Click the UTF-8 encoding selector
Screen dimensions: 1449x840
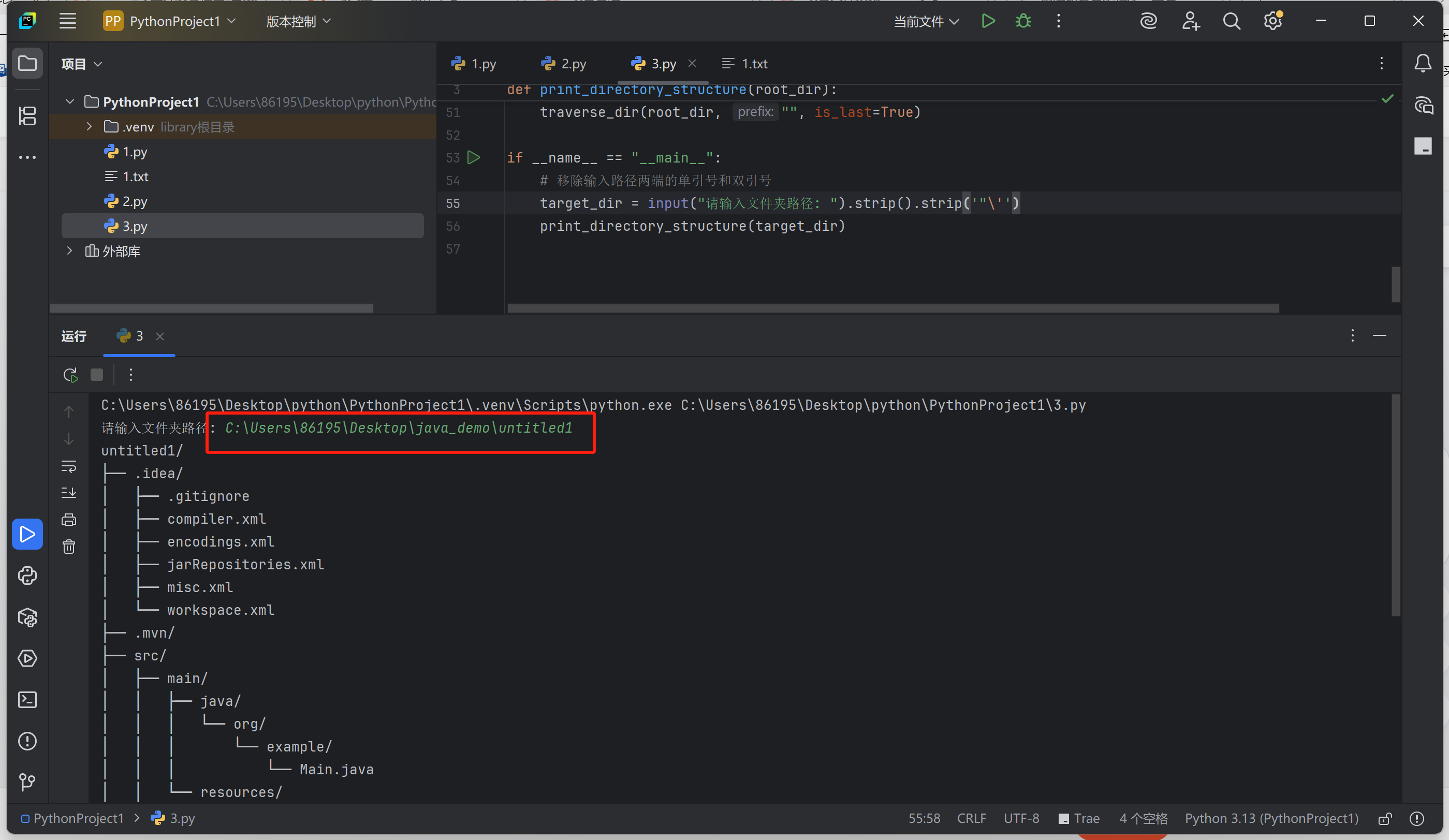[1021, 819]
